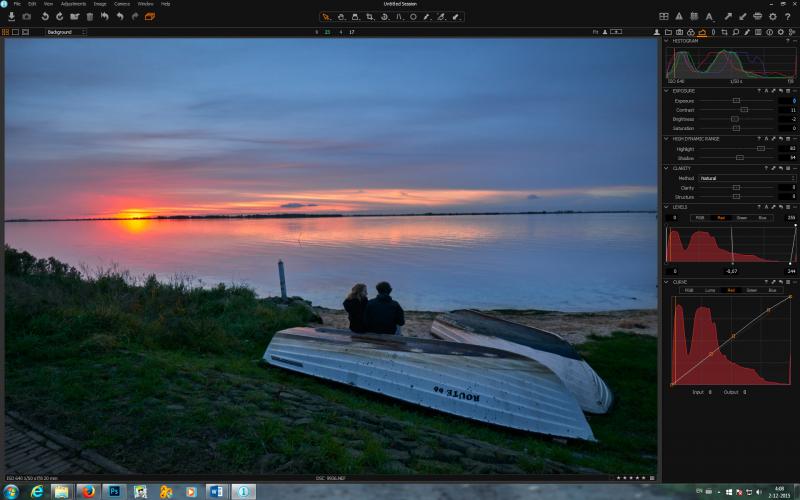Image resolution: width=800 pixels, height=500 pixels.
Task: Rotate image left with counterclockwise arrow icon
Action: pyautogui.click(x=45, y=17)
